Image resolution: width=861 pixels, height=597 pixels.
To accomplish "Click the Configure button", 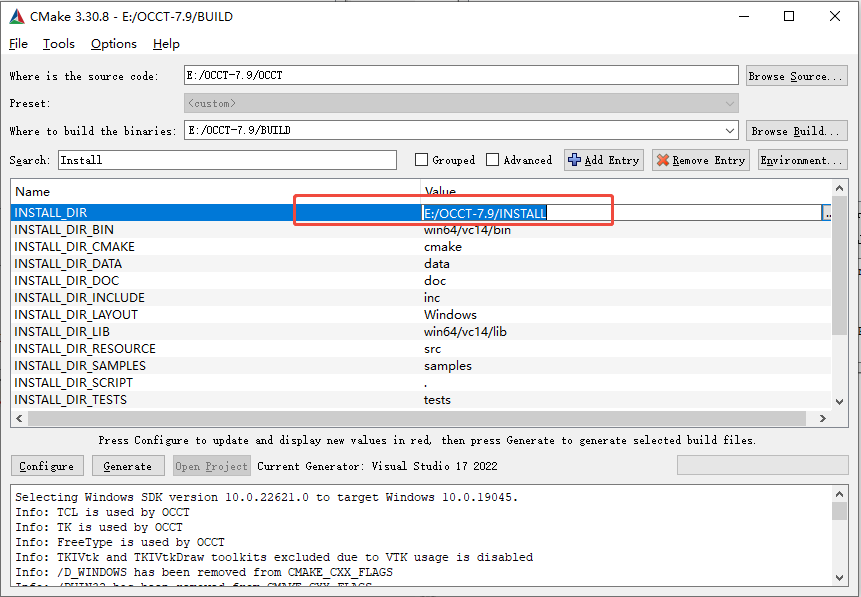I will pos(47,466).
